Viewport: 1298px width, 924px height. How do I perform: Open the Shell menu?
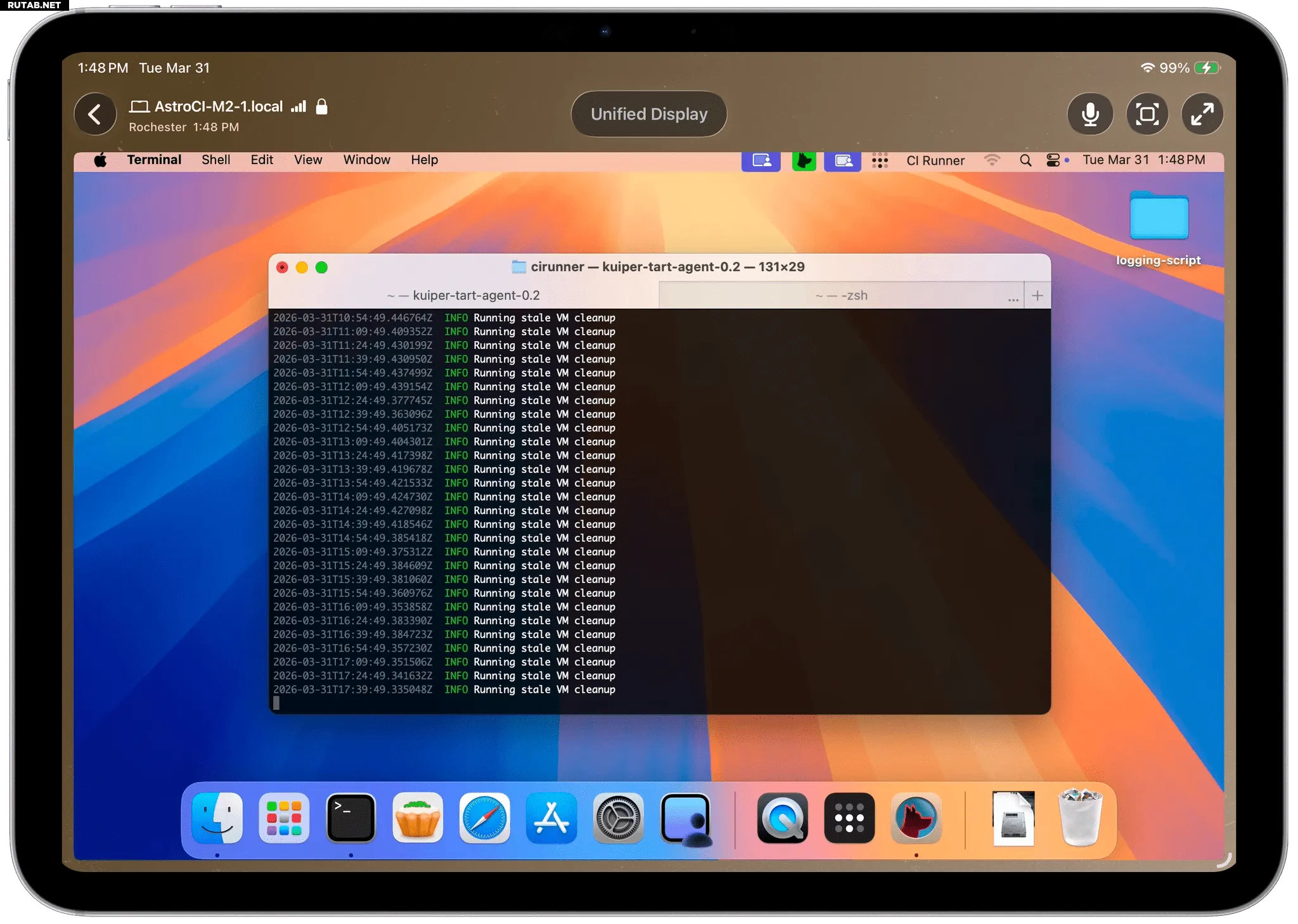click(215, 160)
